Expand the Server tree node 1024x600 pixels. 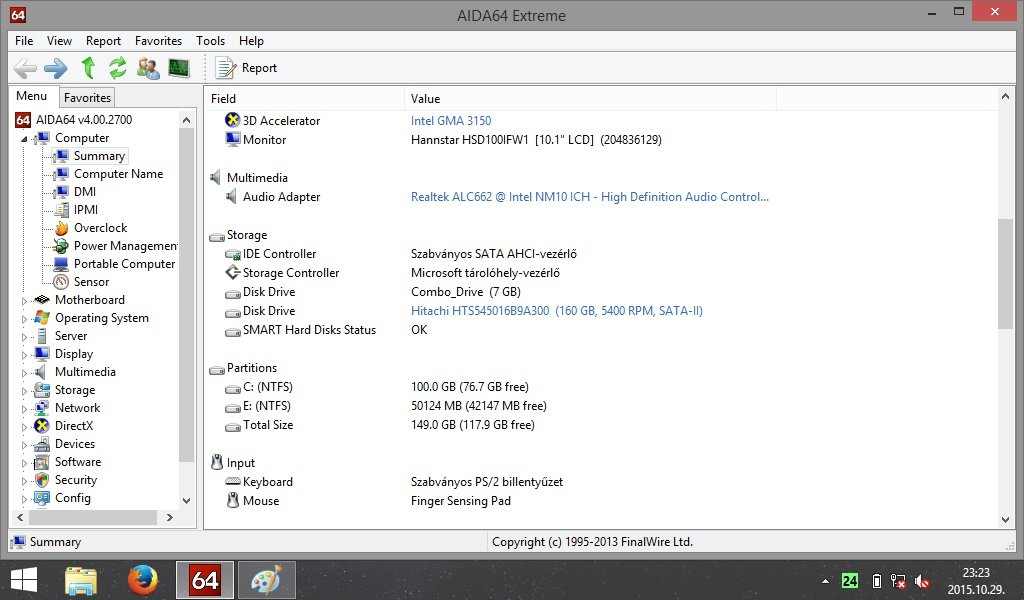click(24, 336)
